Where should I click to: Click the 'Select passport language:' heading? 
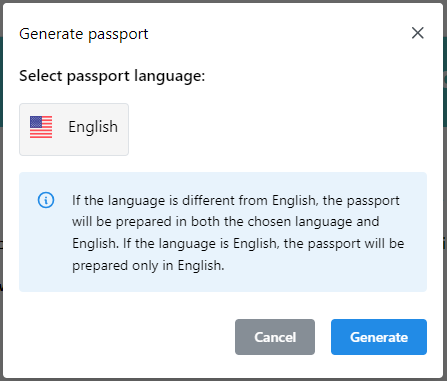click(x=112, y=76)
